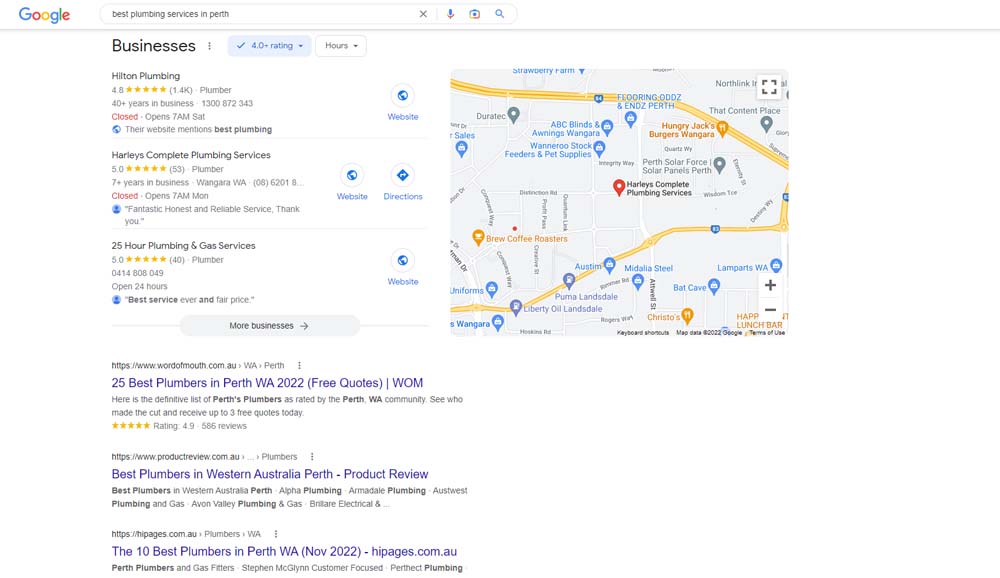Click the phone number 0414 808 049

(137, 273)
